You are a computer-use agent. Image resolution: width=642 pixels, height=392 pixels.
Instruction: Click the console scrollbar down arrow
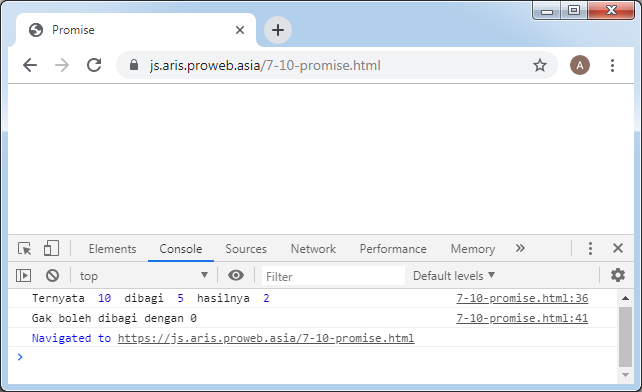pyautogui.click(x=625, y=375)
